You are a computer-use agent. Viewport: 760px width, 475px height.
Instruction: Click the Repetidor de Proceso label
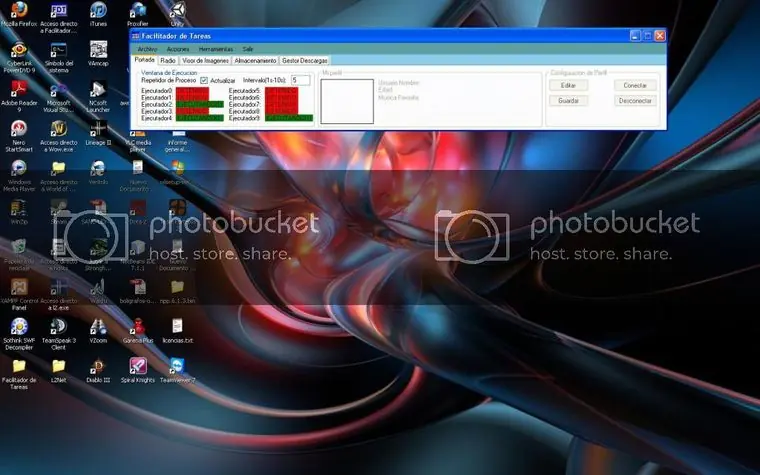tap(169, 80)
